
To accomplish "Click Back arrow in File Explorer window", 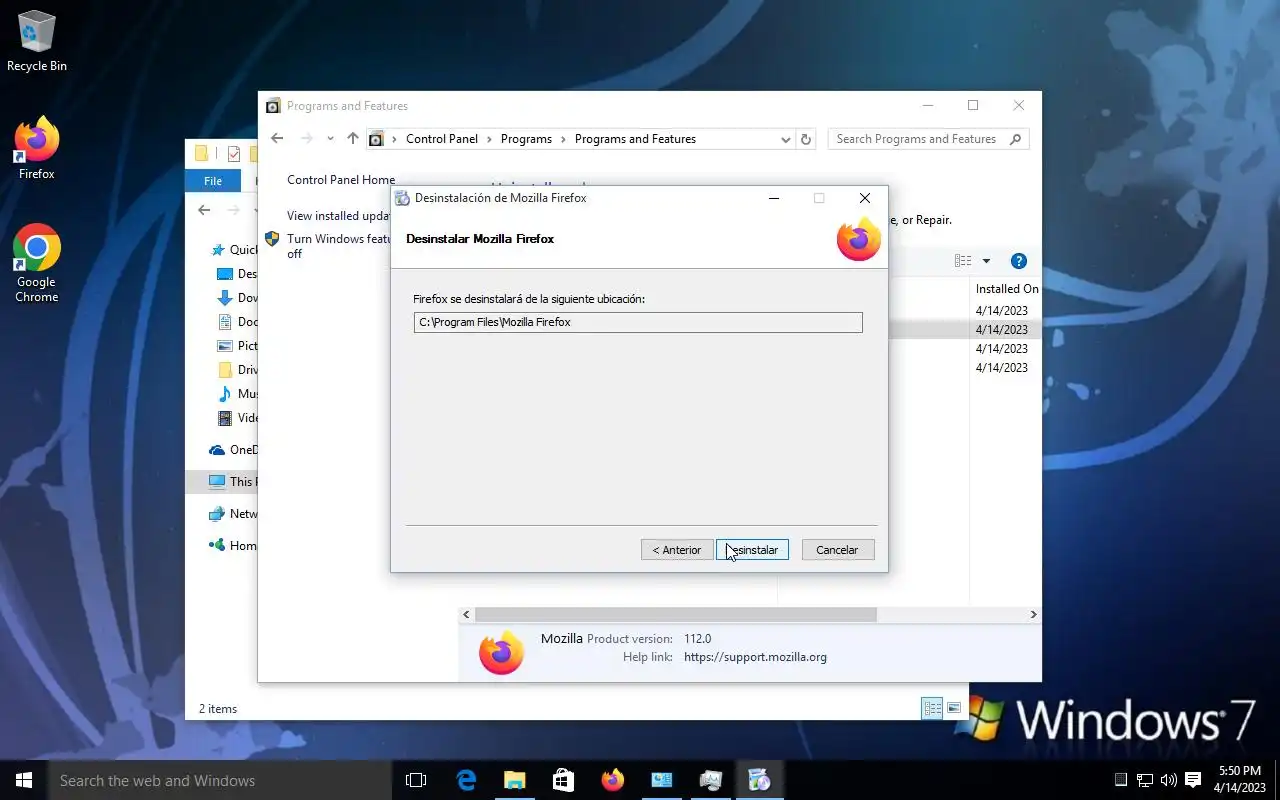I will coord(204,210).
